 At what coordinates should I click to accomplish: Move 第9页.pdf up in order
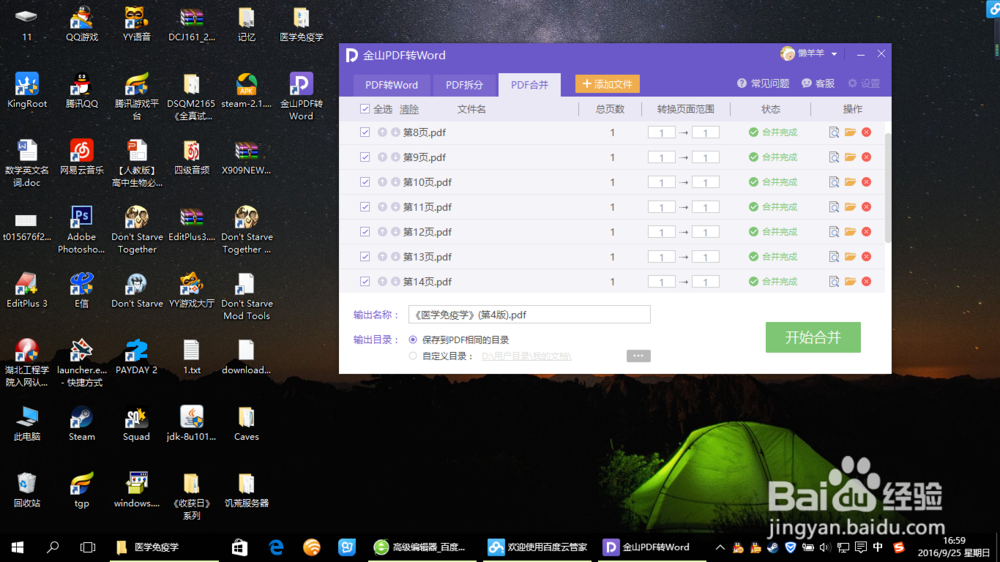pos(382,157)
